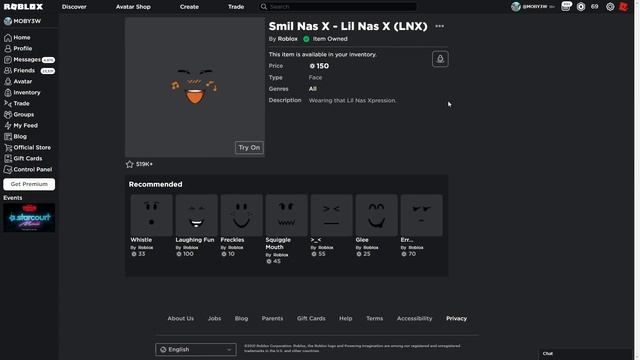This screenshot has width=640, height=360.
Task: Open Inventory from sidebar
Action: (x=22, y=93)
